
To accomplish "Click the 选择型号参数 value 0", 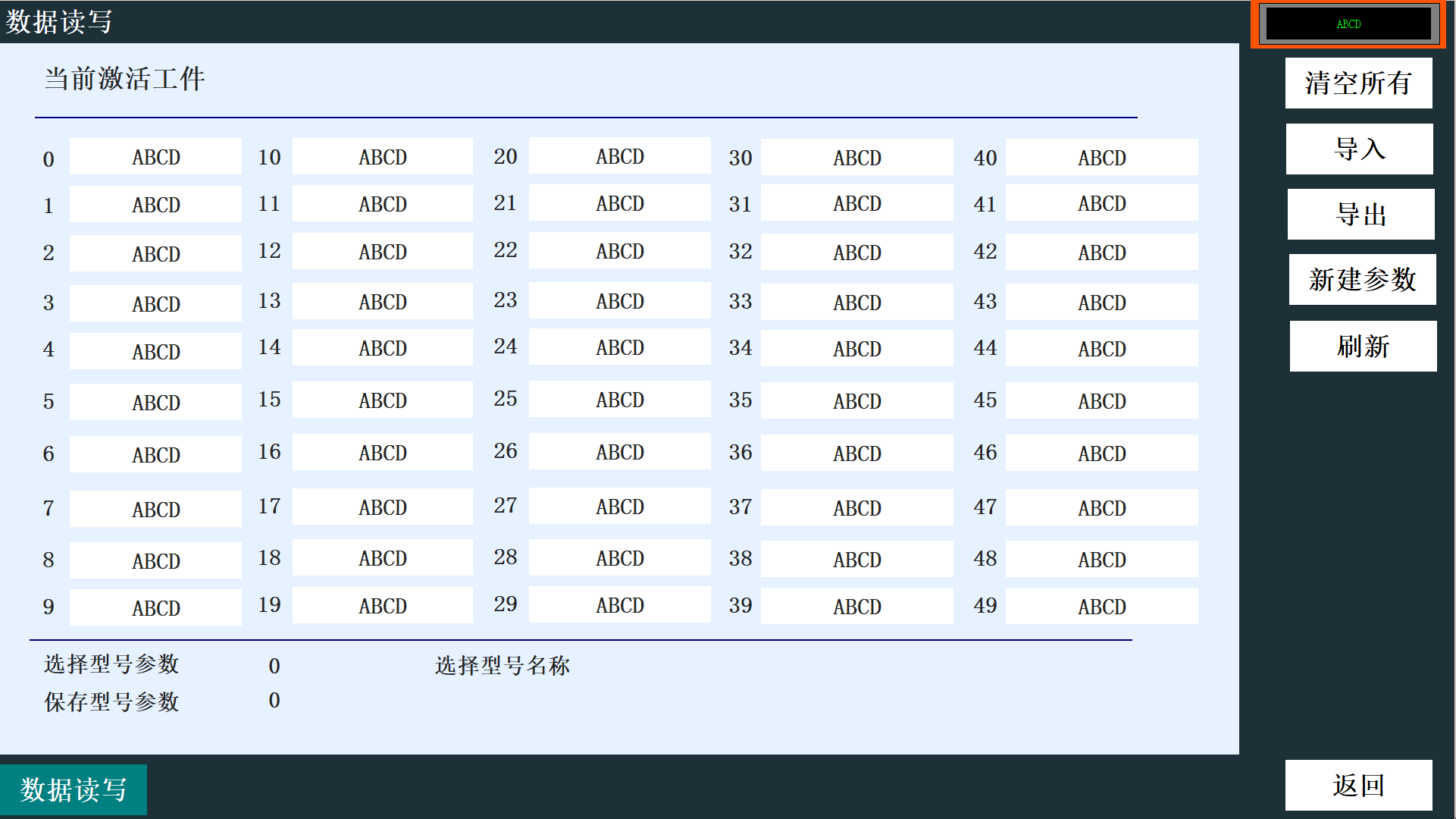I will coord(274,666).
